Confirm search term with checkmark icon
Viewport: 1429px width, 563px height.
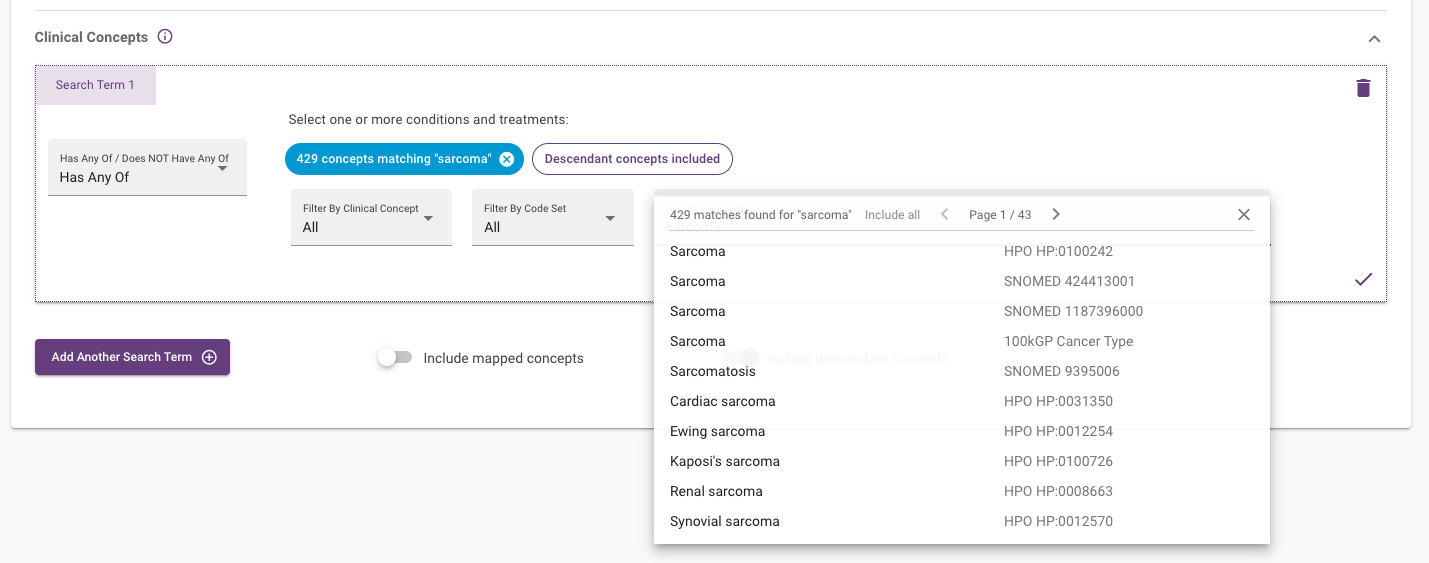(1363, 280)
